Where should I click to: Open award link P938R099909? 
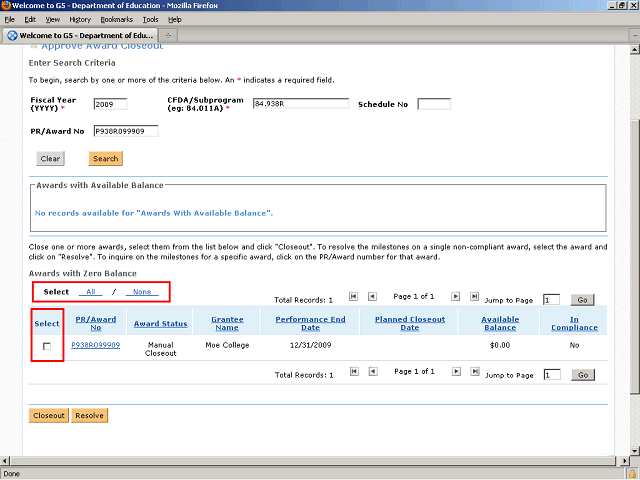(96, 345)
